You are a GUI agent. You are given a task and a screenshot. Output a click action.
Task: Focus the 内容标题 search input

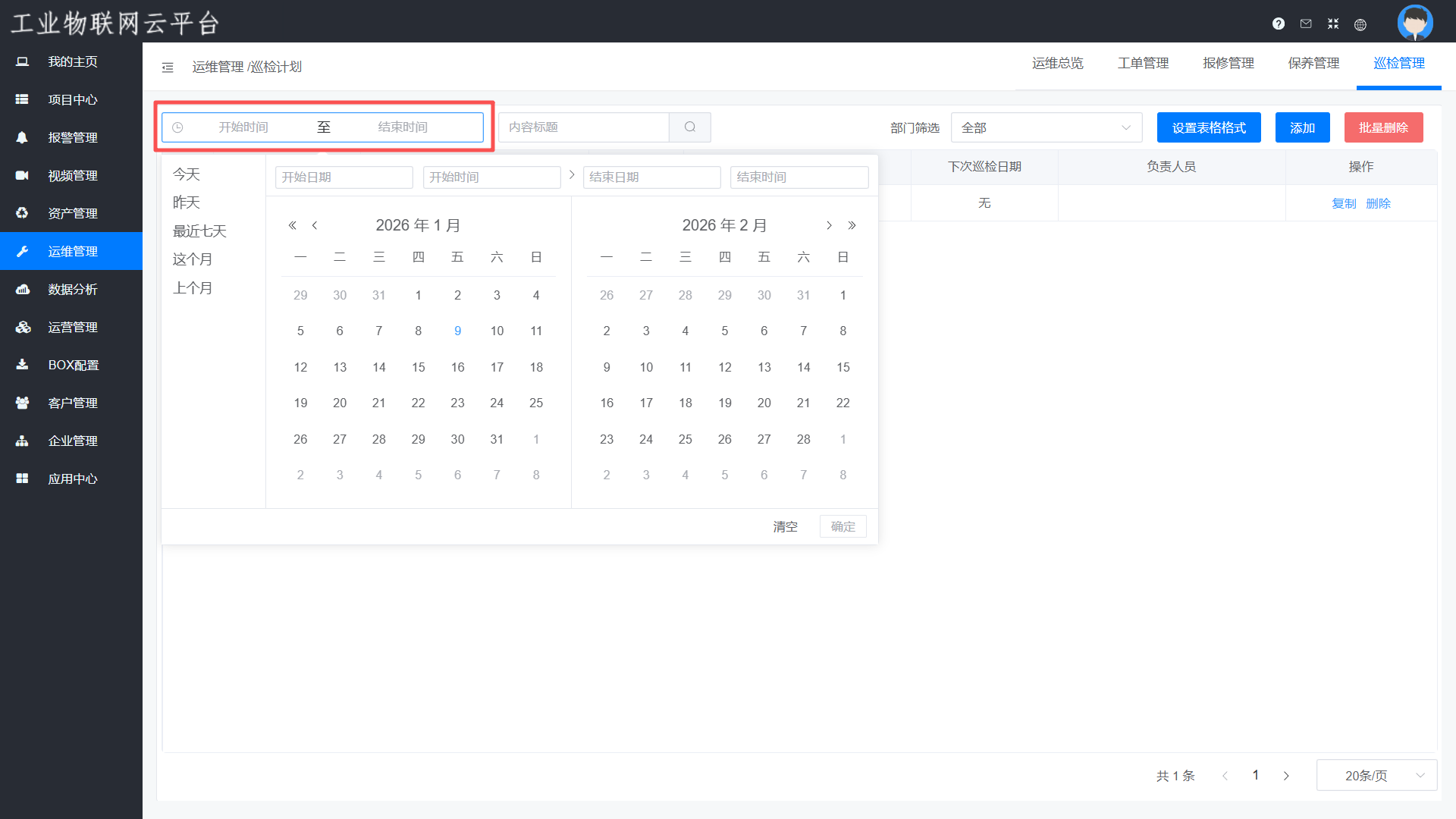(x=584, y=127)
